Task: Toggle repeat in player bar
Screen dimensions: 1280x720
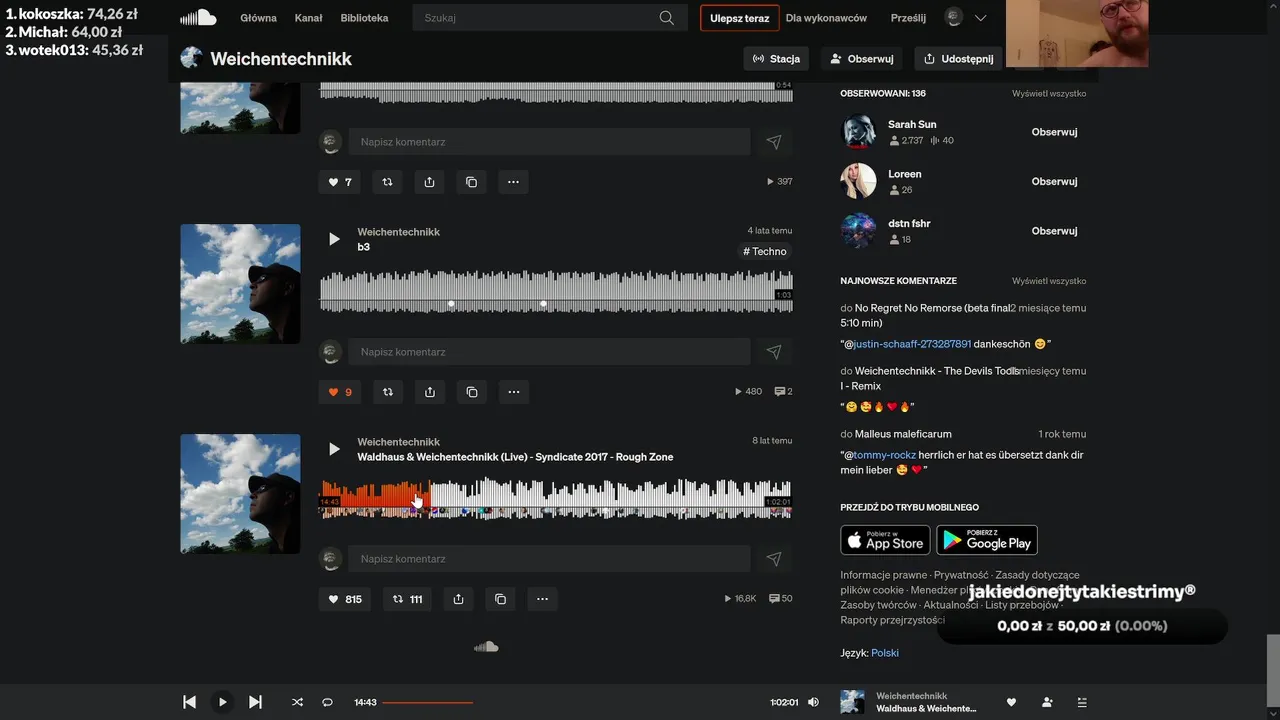Action: click(327, 702)
